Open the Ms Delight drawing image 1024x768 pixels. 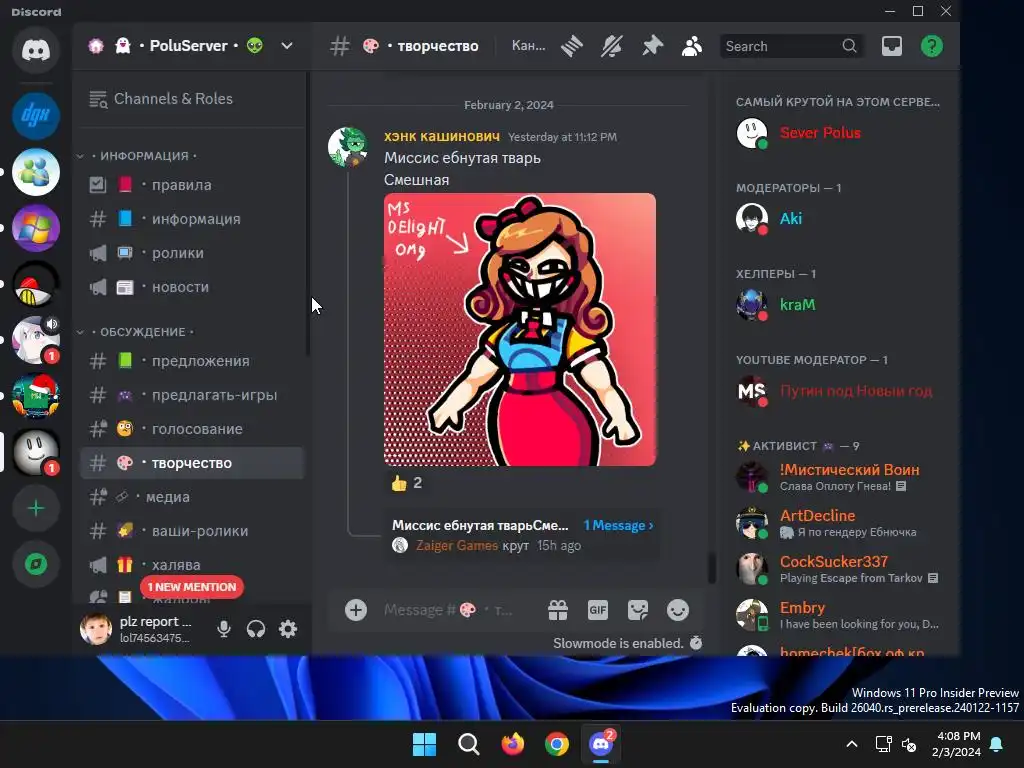tap(520, 329)
